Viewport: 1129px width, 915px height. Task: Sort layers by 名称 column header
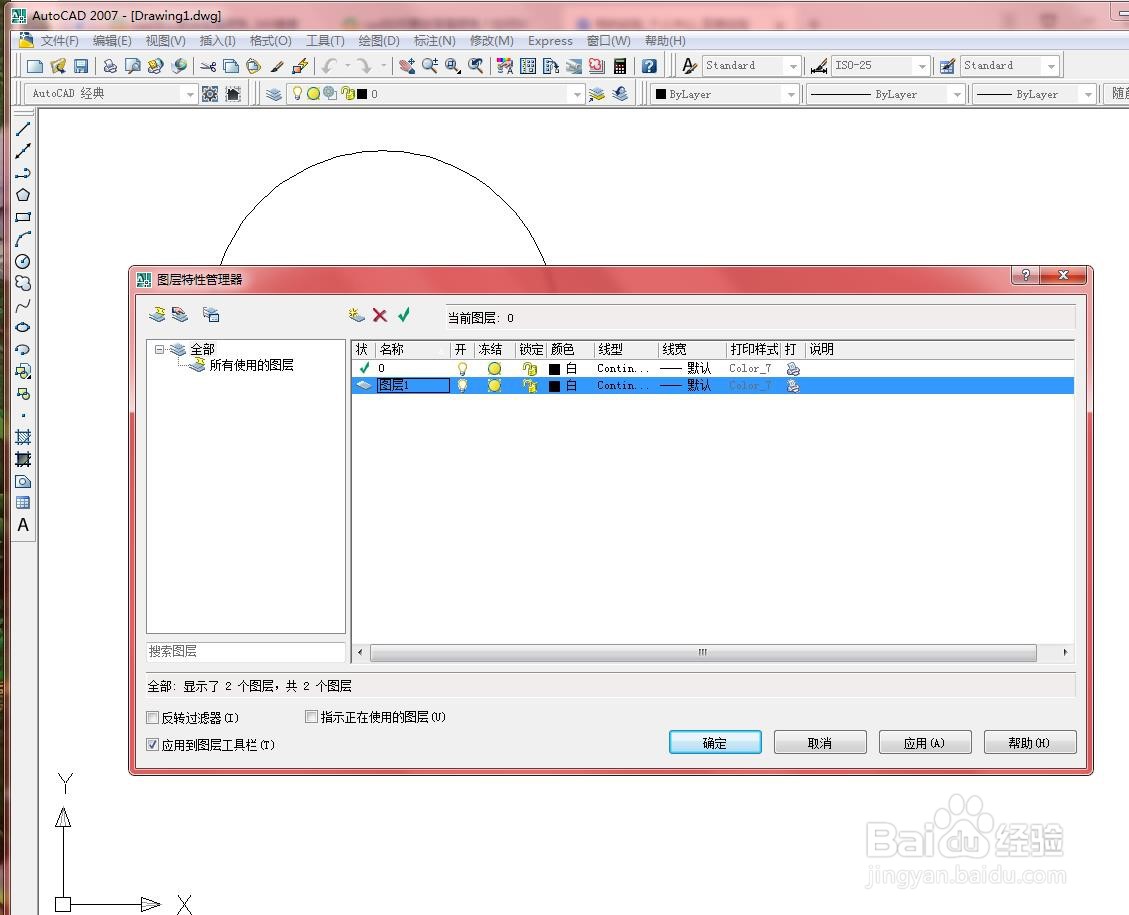[413, 350]
